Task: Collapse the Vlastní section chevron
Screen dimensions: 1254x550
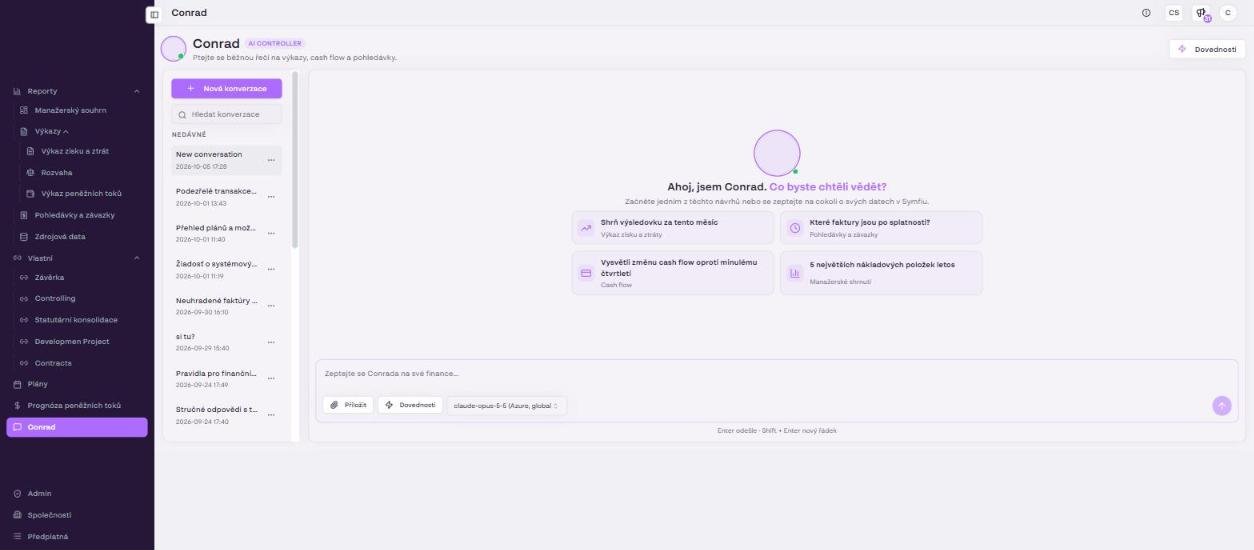Action: click(137, 258)
